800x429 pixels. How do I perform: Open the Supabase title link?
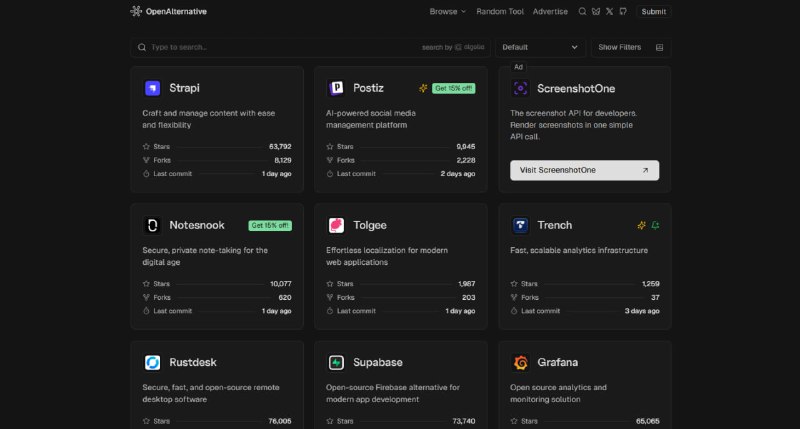tap(378, 363)
